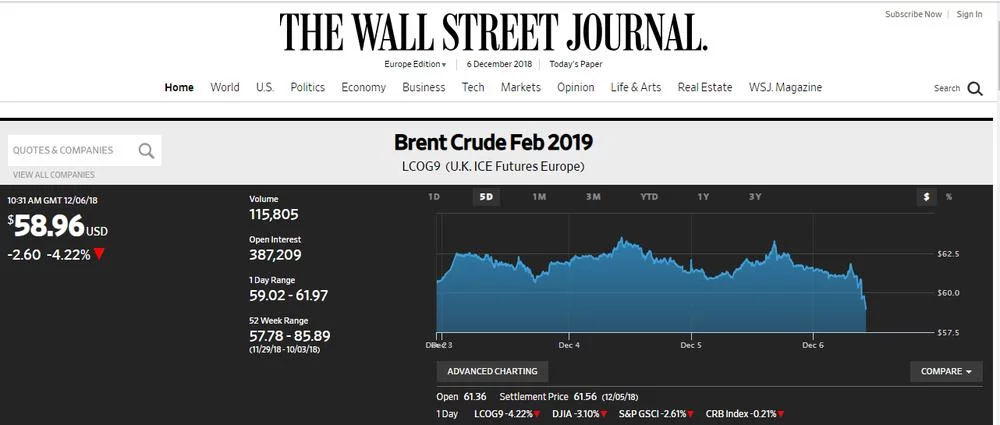Click the Wall Street Journal logo
The image size is (1000, 425).
493,32
